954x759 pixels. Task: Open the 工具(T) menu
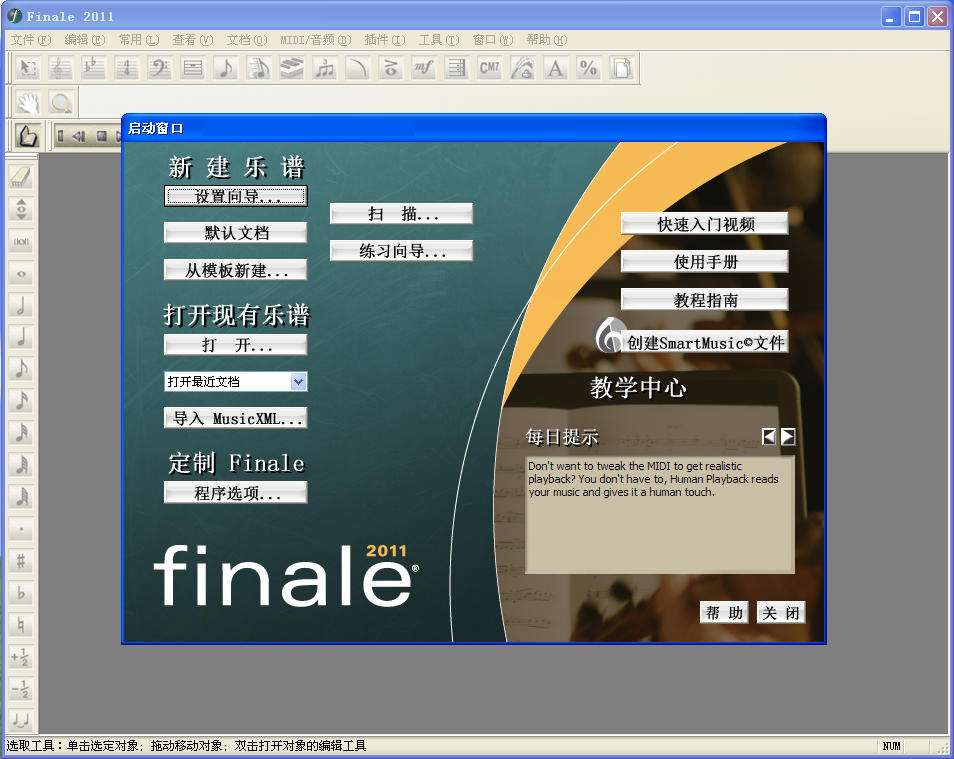pyautogui.click(x=439, y=40)
